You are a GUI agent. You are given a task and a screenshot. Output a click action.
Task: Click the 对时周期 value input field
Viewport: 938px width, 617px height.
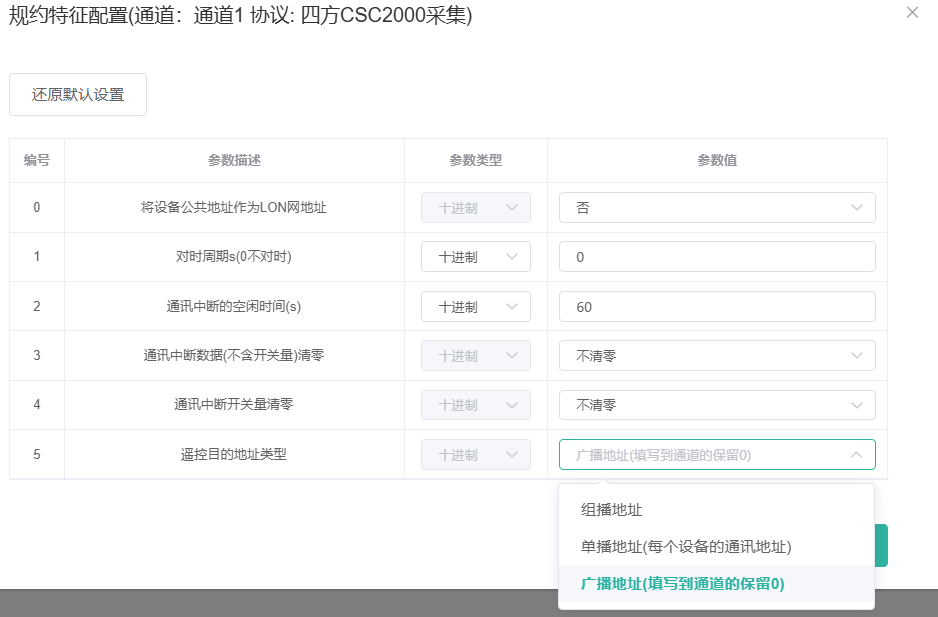[716, 257]
